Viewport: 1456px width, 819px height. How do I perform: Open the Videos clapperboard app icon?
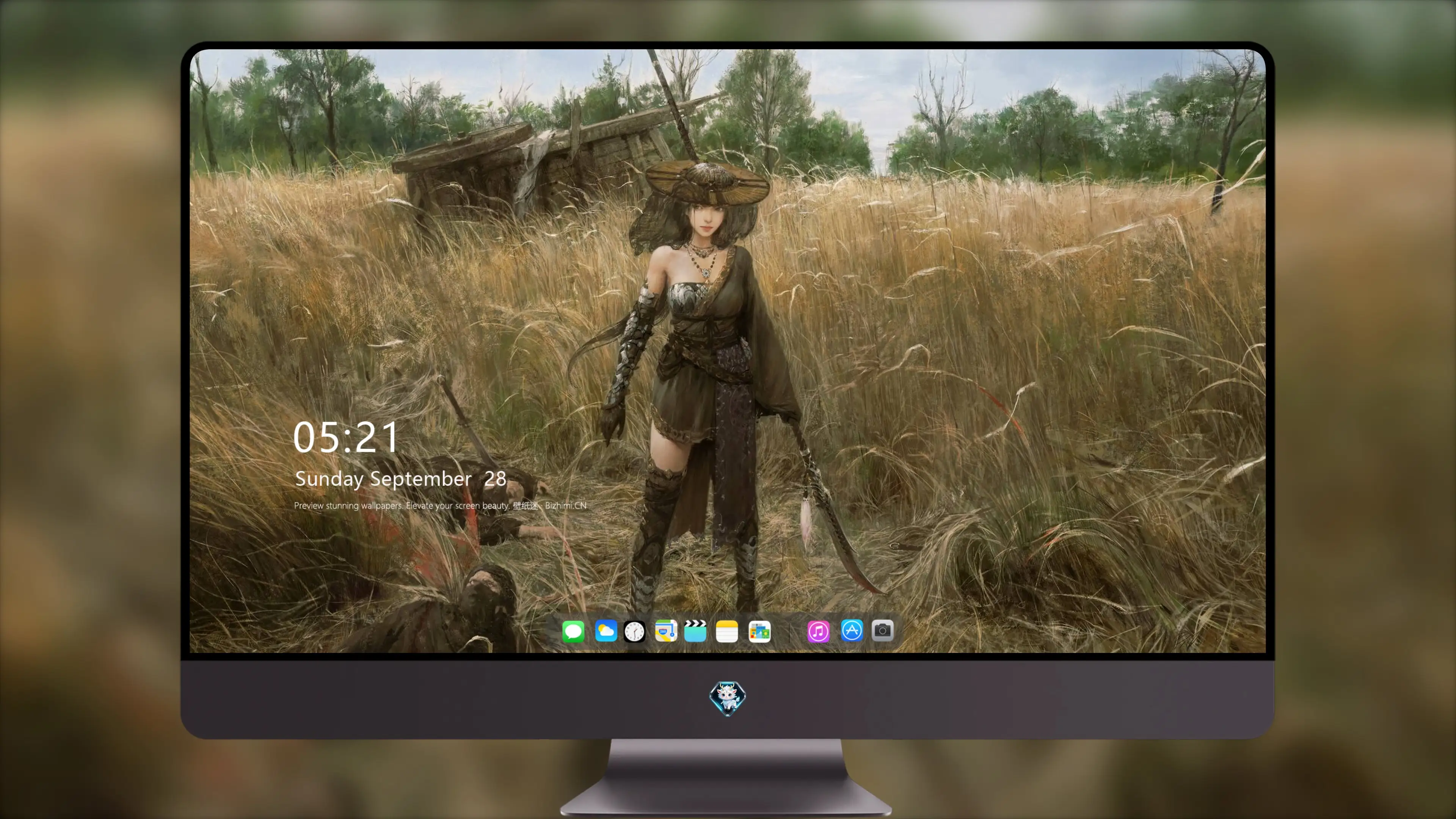pos(695,631)
